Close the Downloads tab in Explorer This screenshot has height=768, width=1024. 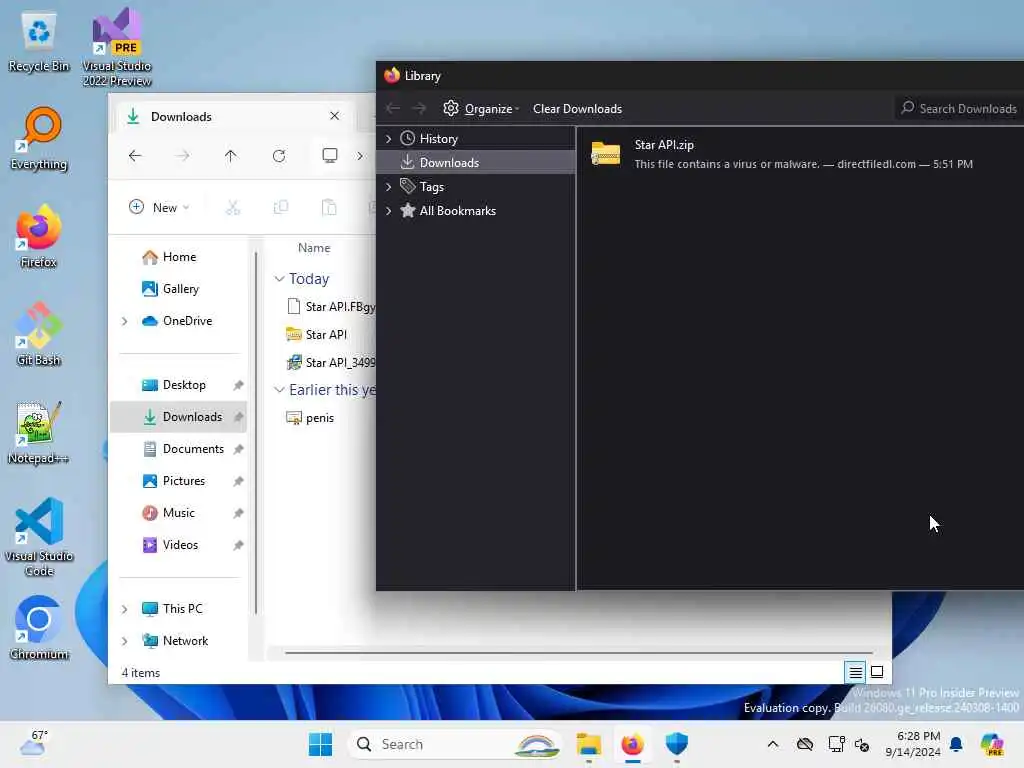coord(334,116)
